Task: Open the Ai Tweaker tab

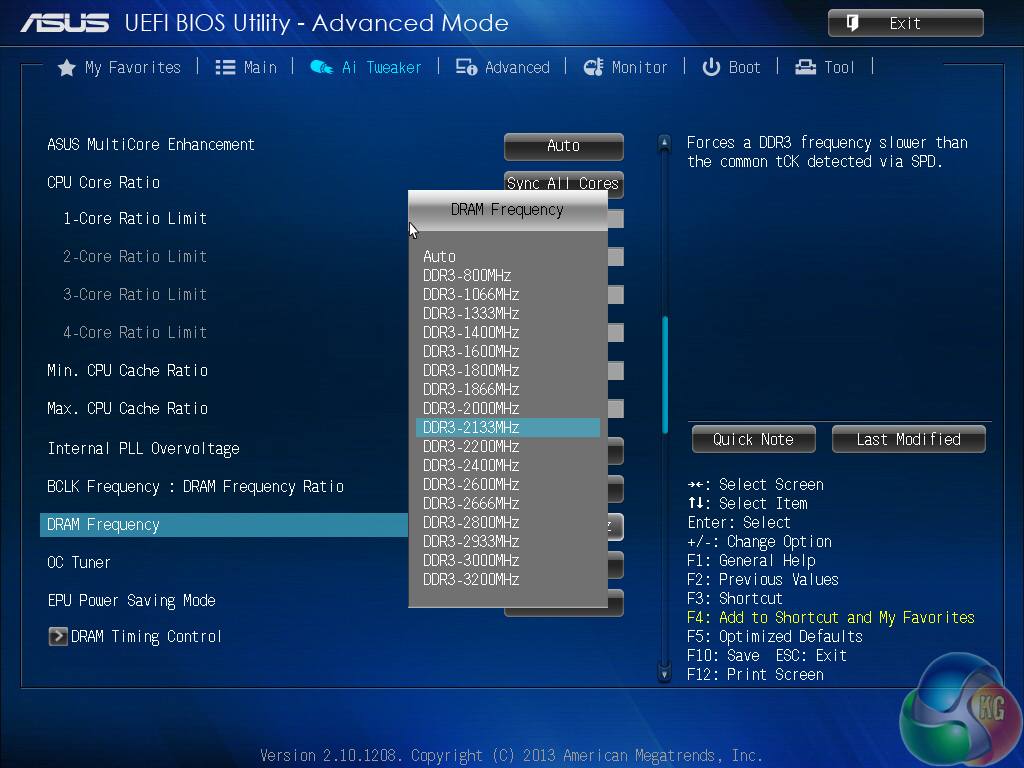Action: [366, 67]
